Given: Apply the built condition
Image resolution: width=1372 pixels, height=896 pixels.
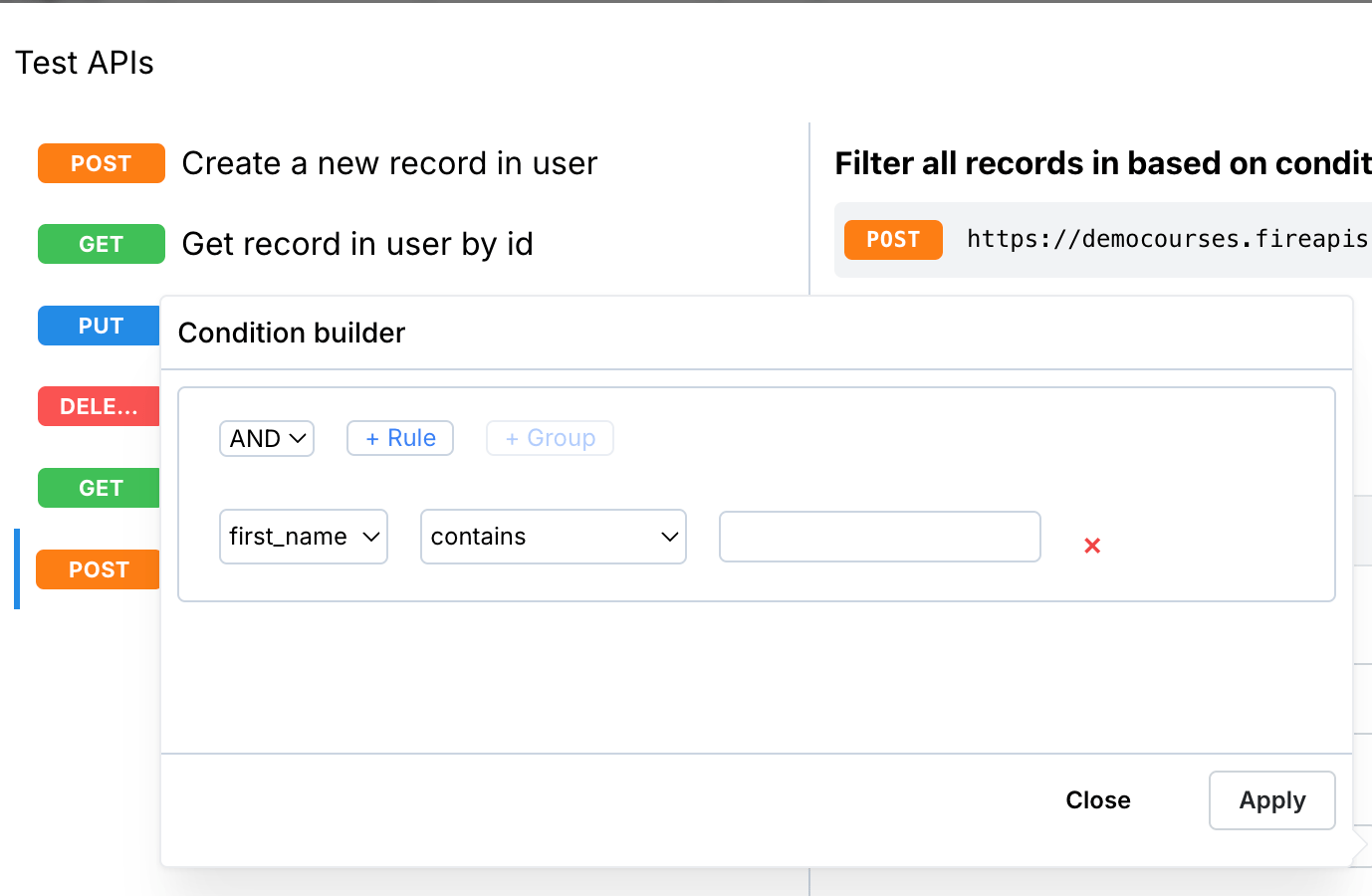Looking at the screenshot, I should pos(1272,800).
